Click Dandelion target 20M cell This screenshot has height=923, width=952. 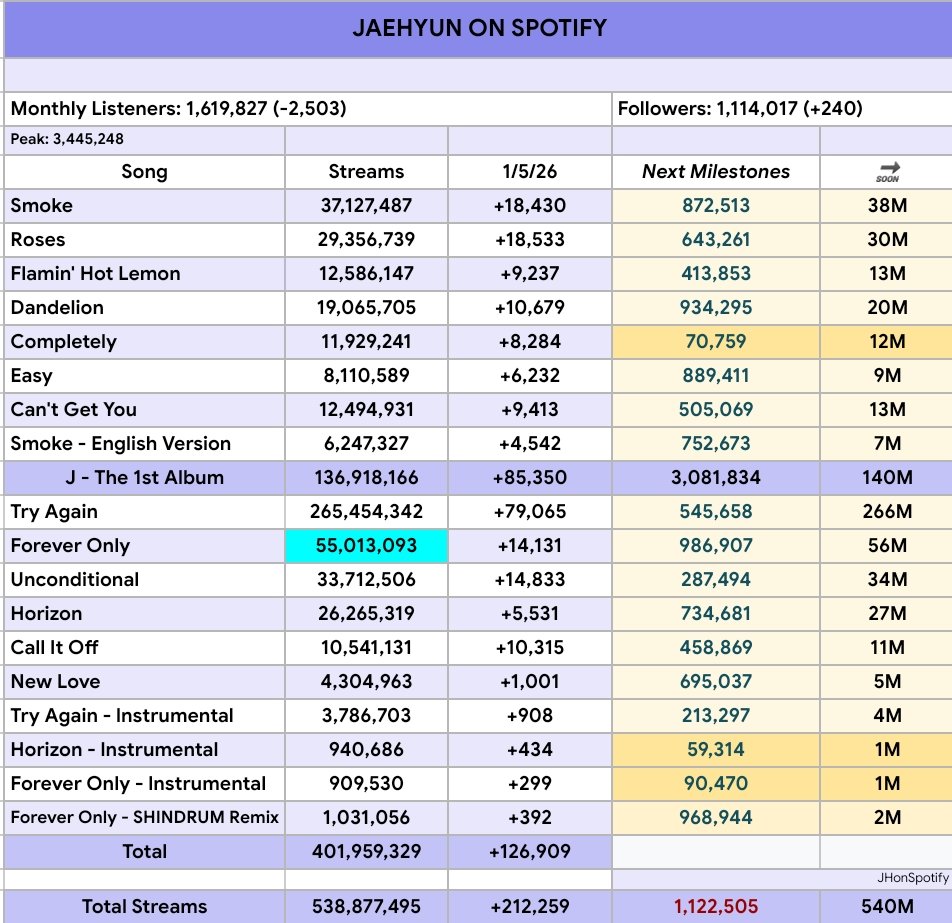[x=886, y=308]
